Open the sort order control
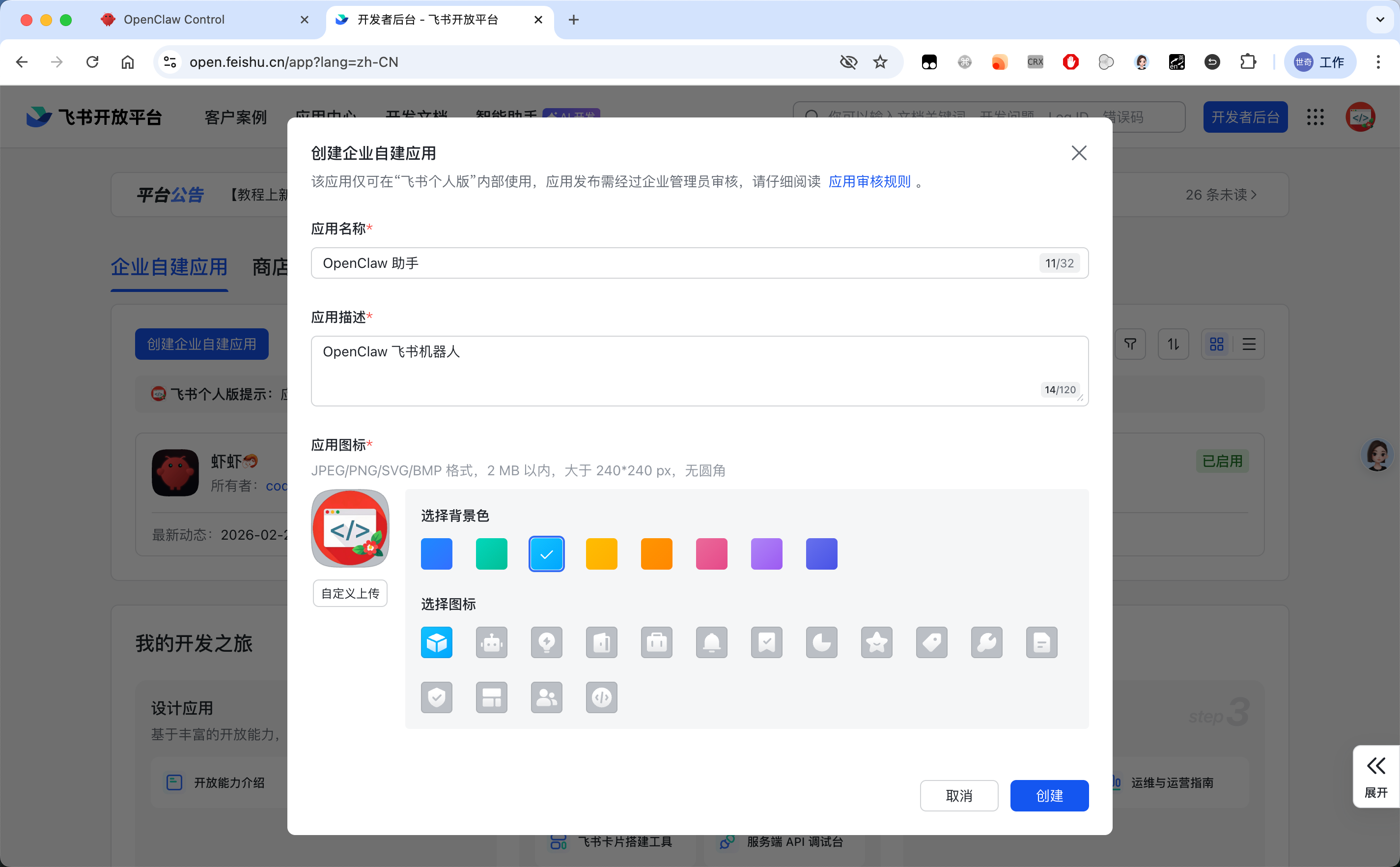Screen dimensions: 1400x867 (1173, 344)
